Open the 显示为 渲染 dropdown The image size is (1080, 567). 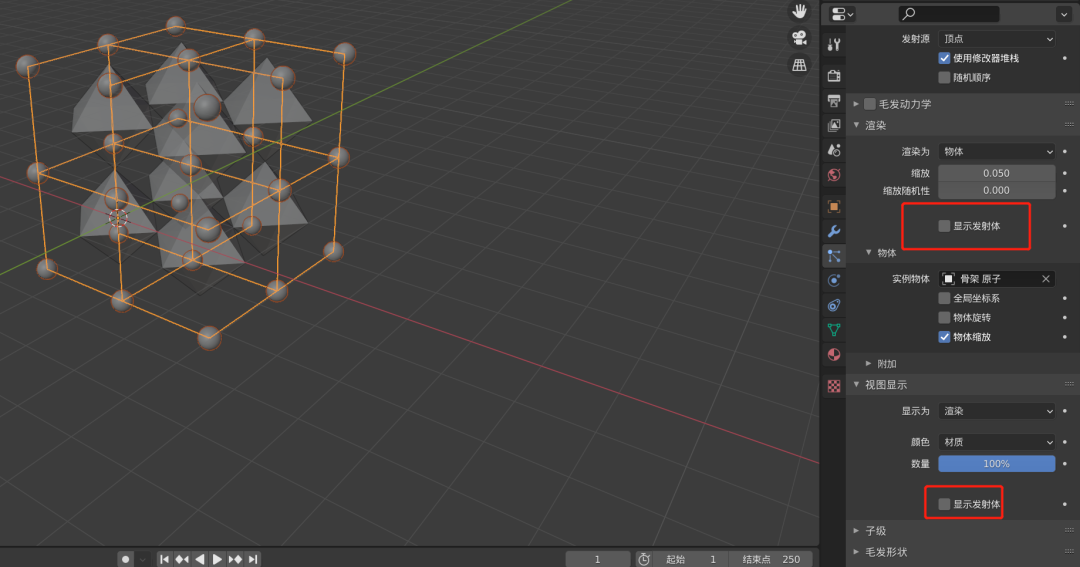(997, 411)
